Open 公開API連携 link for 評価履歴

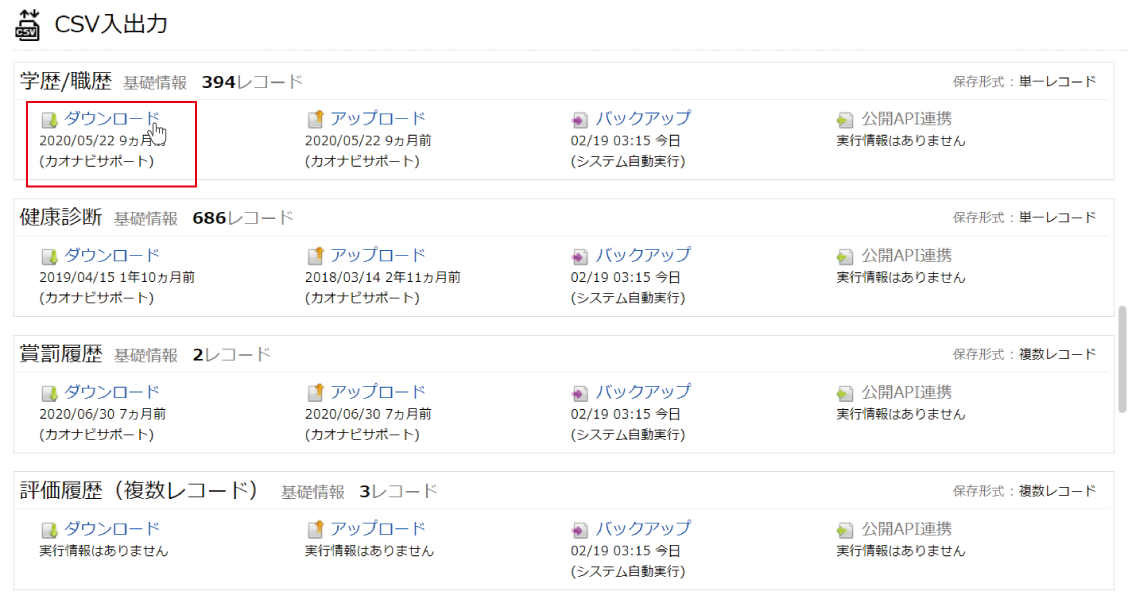pyautogui.click(x=906, y=529)
